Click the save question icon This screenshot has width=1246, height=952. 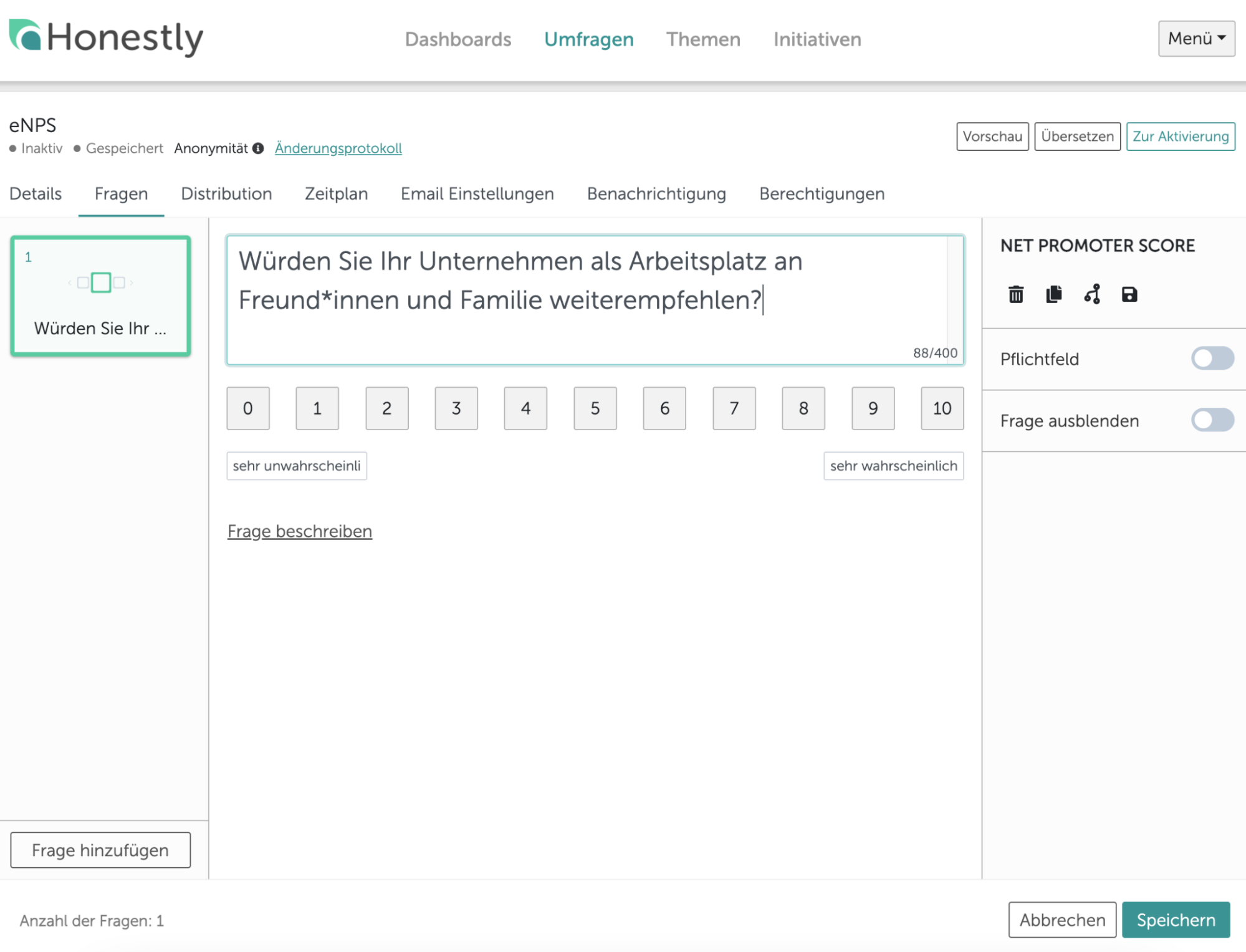click(1128, 294)
